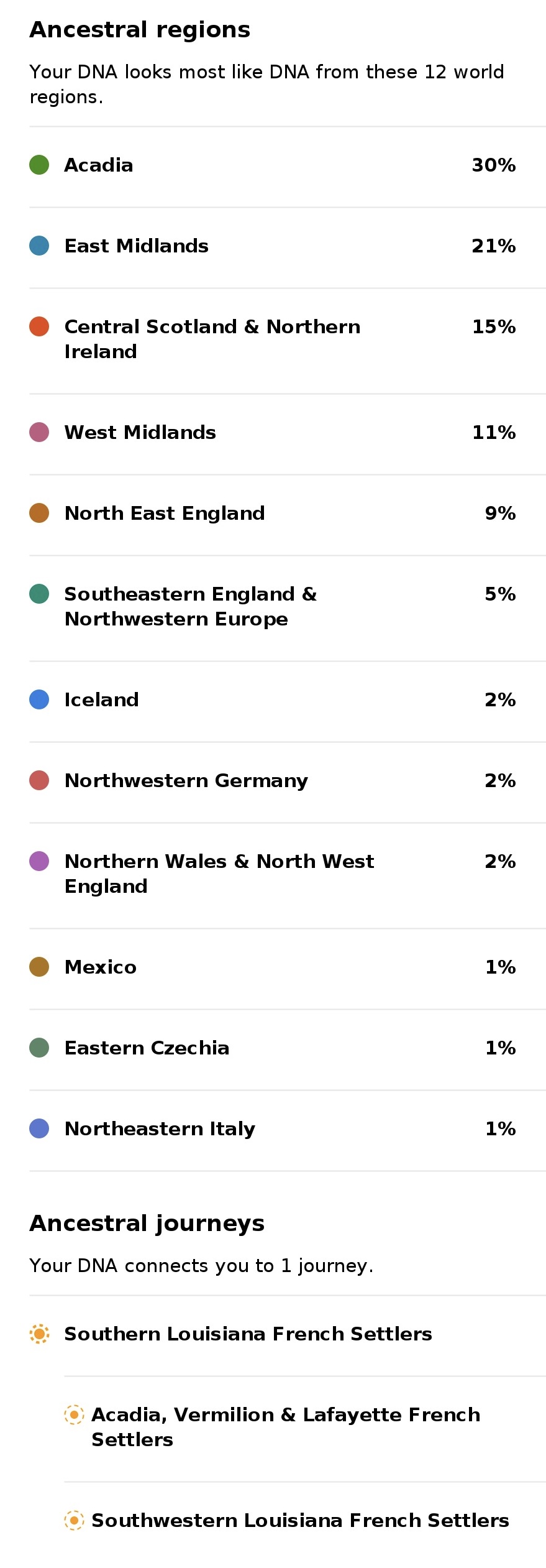
Task: Open the Mexico region entry
Action: (288, 969)
